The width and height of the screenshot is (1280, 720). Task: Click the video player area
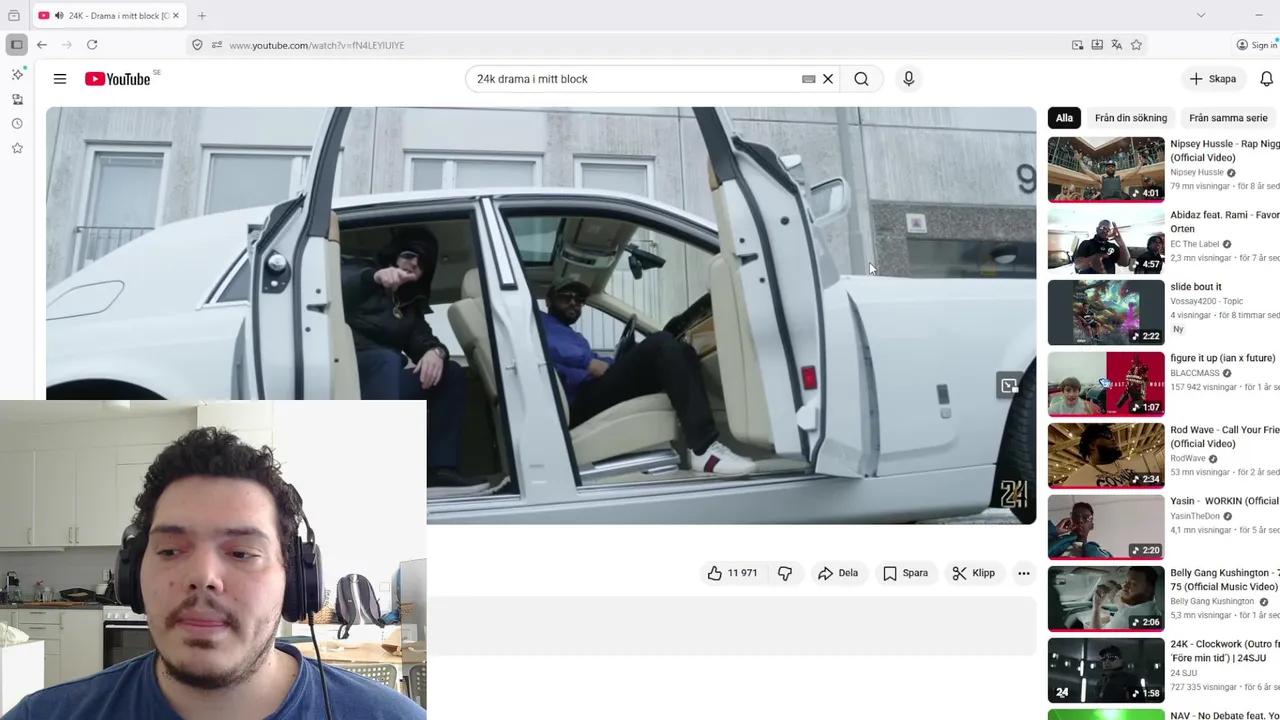point(541,315)
